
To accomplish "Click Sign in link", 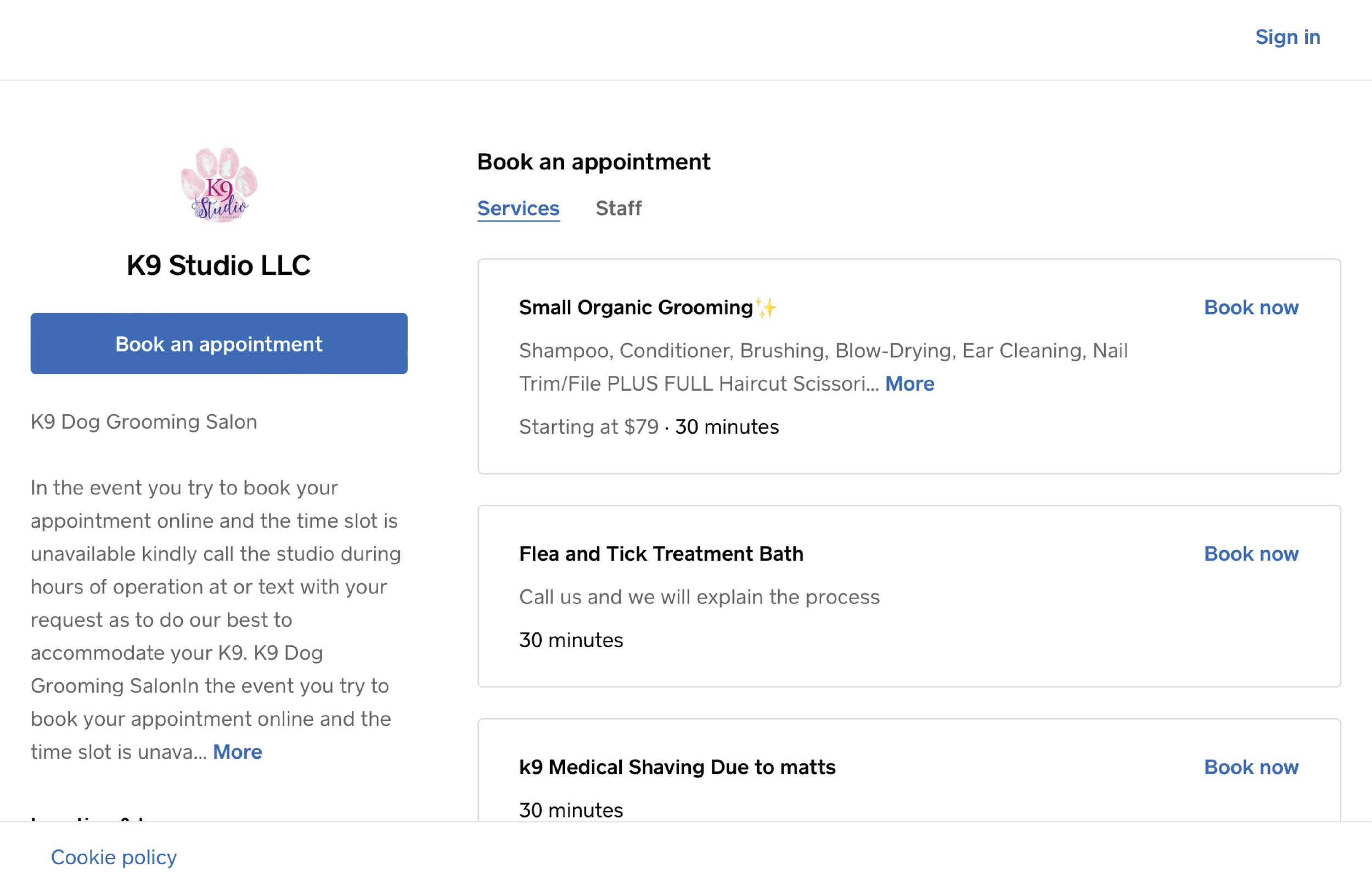I will pyautogui.click(x=1287, y=37).
